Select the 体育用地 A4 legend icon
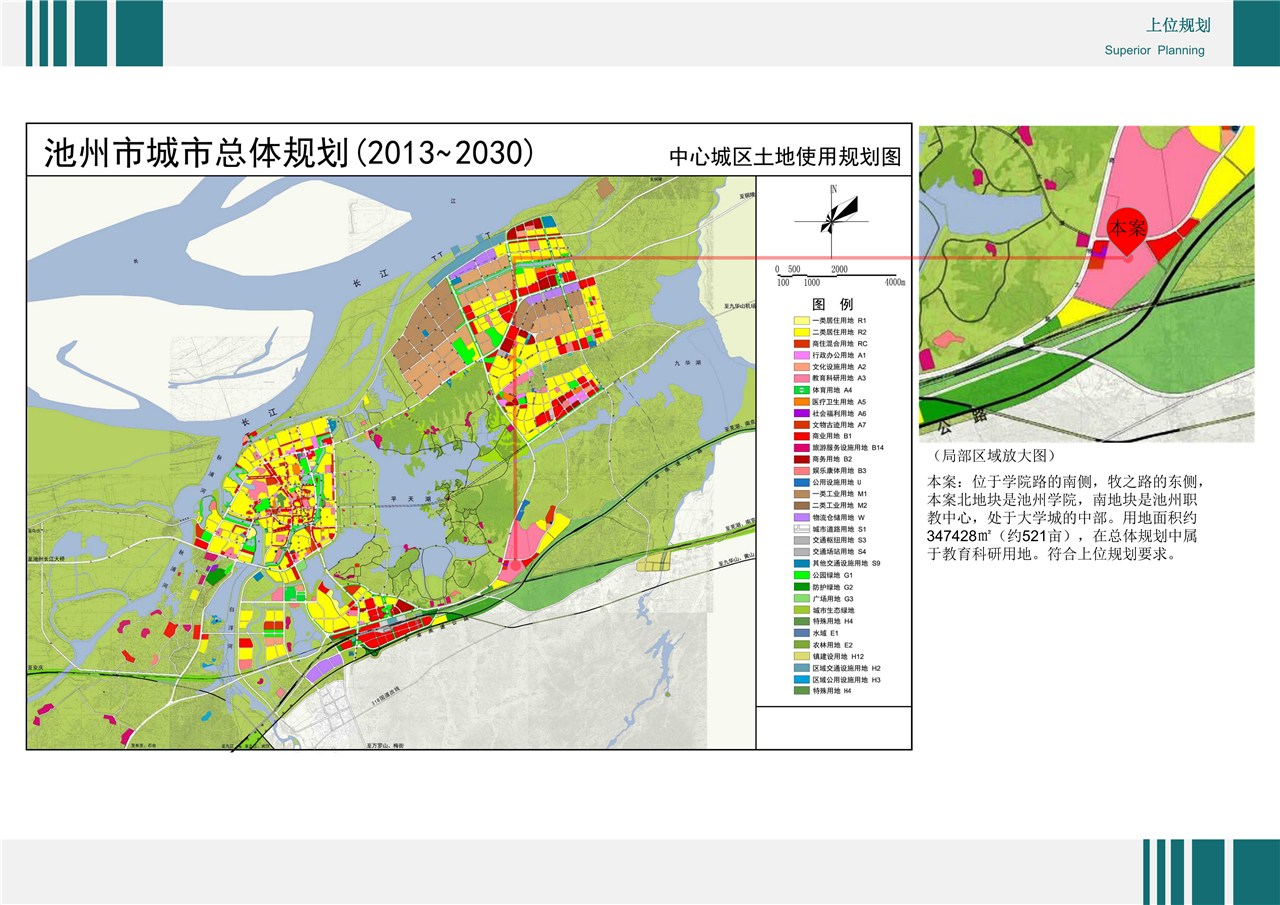1280x905 pixels. tap(801, 390)
